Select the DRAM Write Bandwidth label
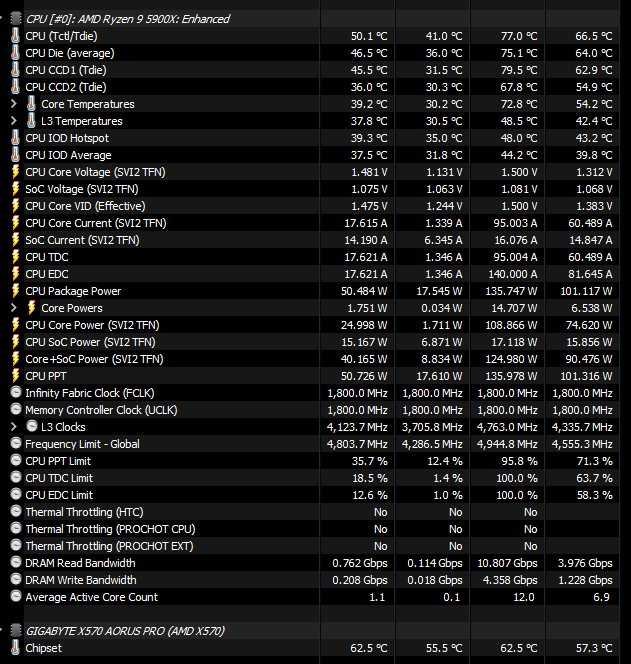The image size is (631, 664). [x=81, y=580]
